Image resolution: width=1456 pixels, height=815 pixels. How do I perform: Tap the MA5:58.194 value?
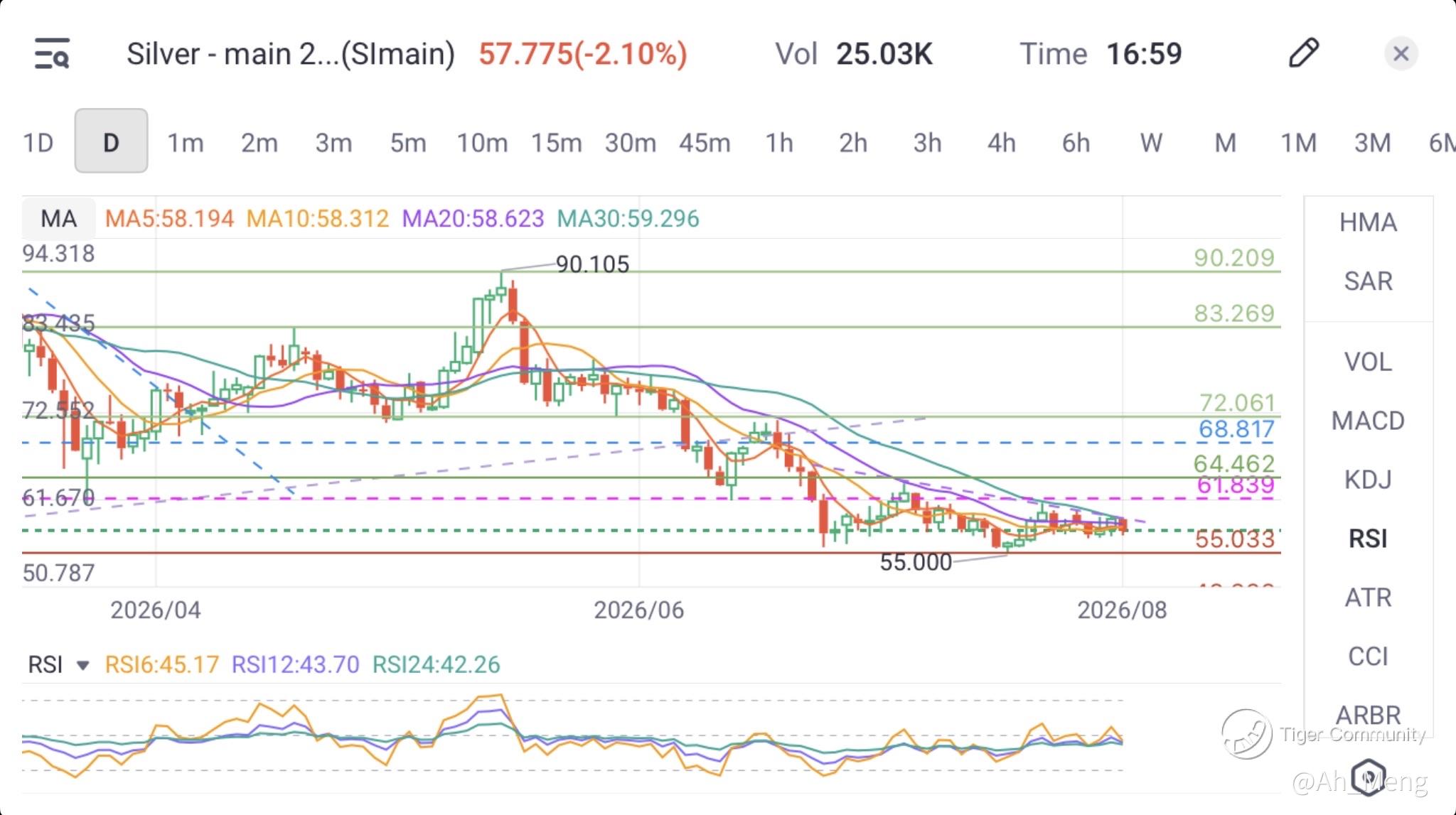(169, 219)
